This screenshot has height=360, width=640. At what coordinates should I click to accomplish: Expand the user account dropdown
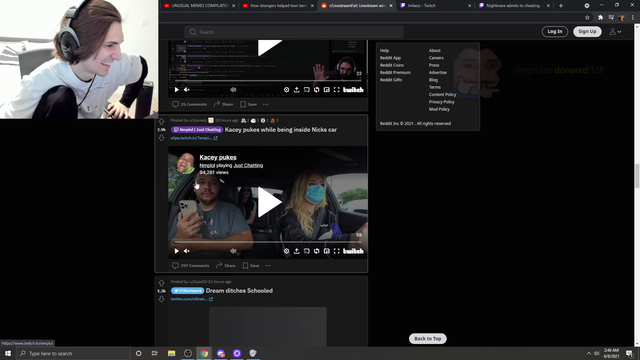click(x=615, y=31)
